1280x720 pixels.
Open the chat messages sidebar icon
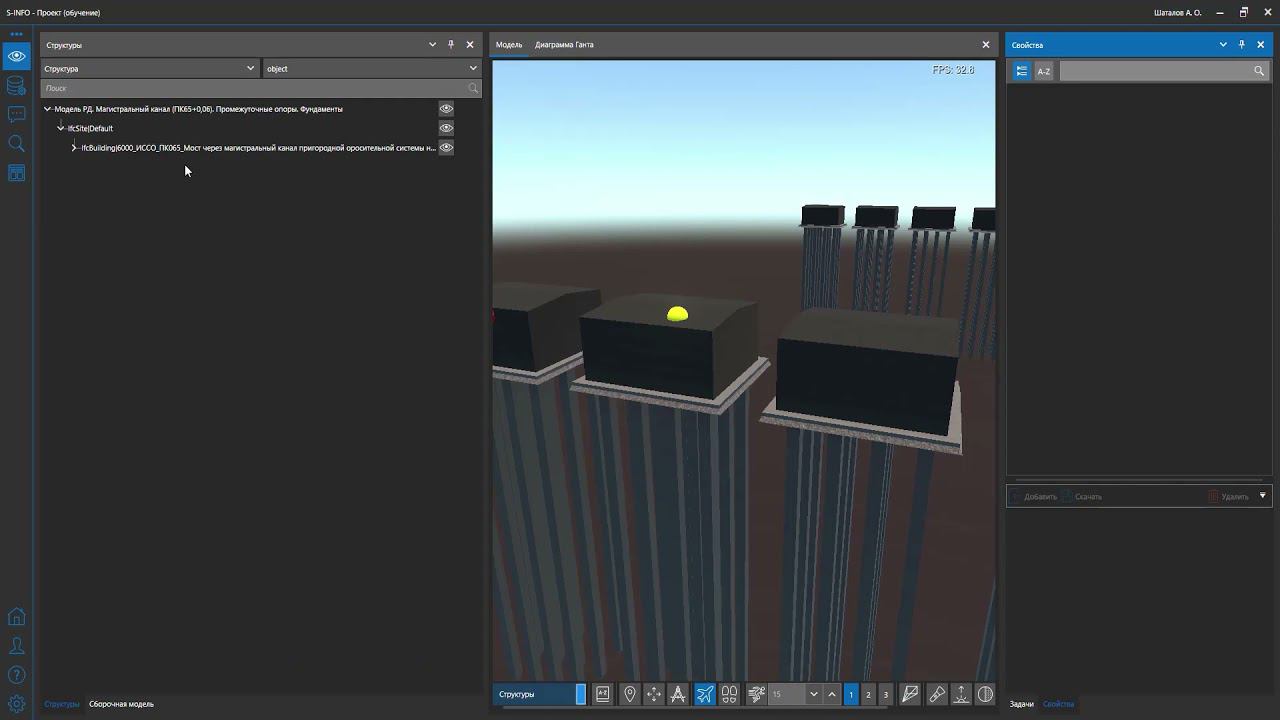[16, 114]
